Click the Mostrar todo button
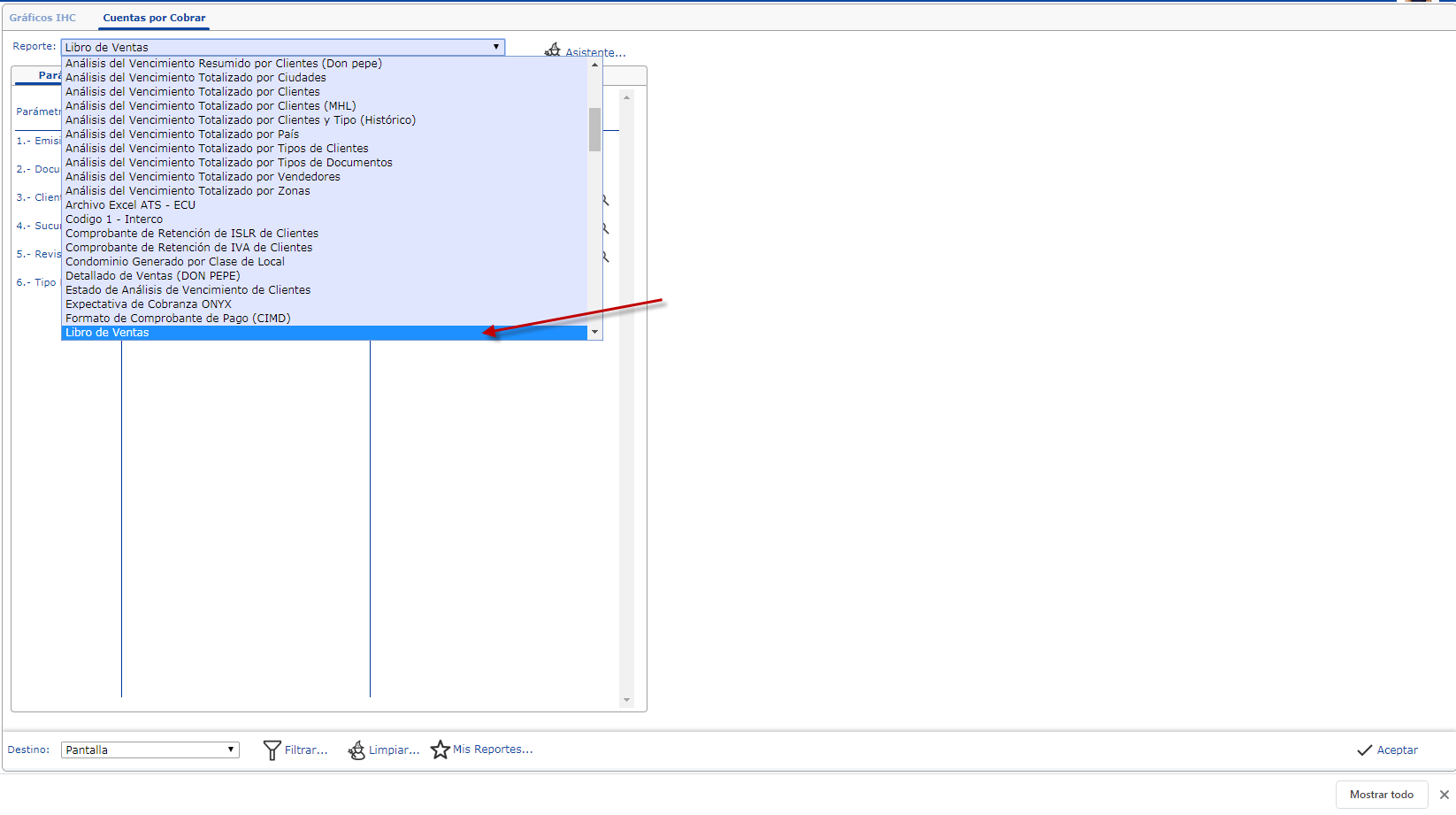This screenshot has width=1456, height=815. click(1382, 795)
